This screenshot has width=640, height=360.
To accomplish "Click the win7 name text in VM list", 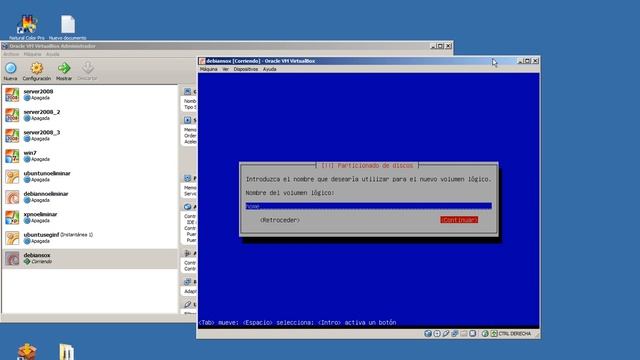I will tap(30, 153).
